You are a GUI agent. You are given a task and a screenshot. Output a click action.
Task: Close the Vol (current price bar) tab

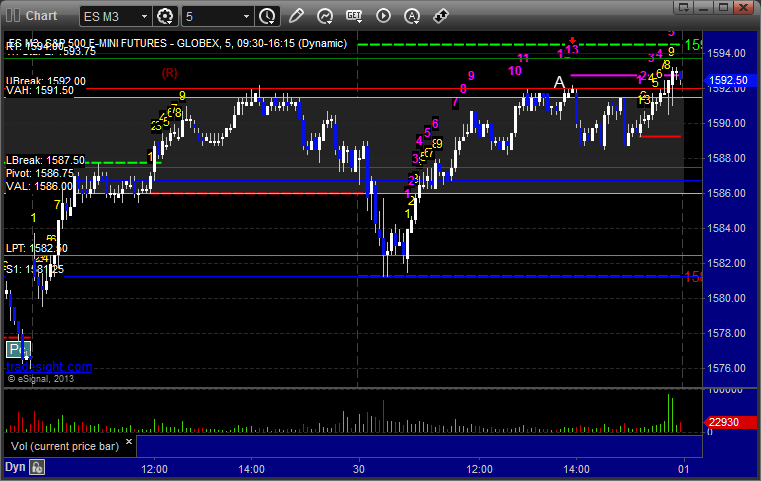coord(129,442)
